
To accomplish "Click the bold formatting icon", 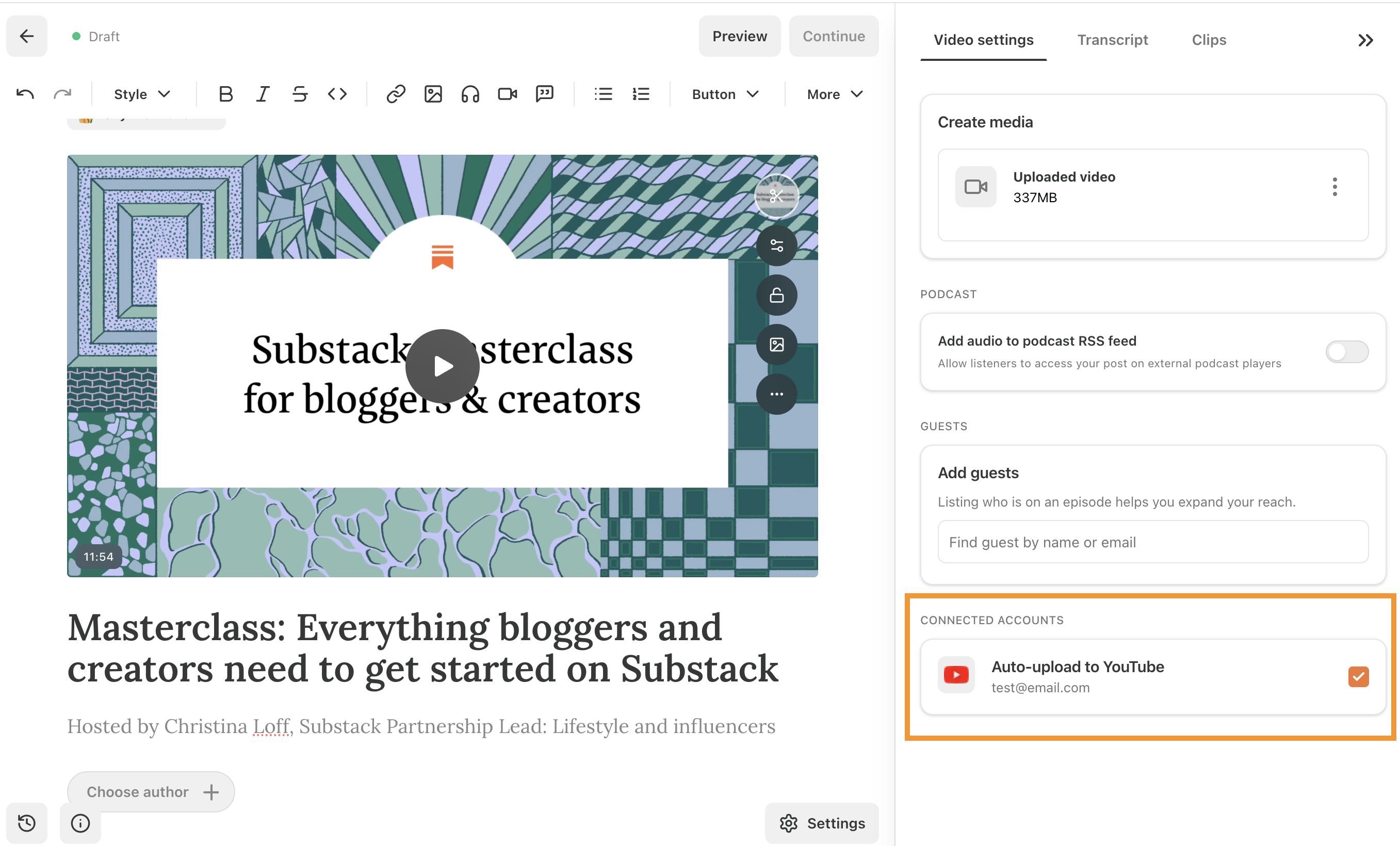I will [225, 94].
